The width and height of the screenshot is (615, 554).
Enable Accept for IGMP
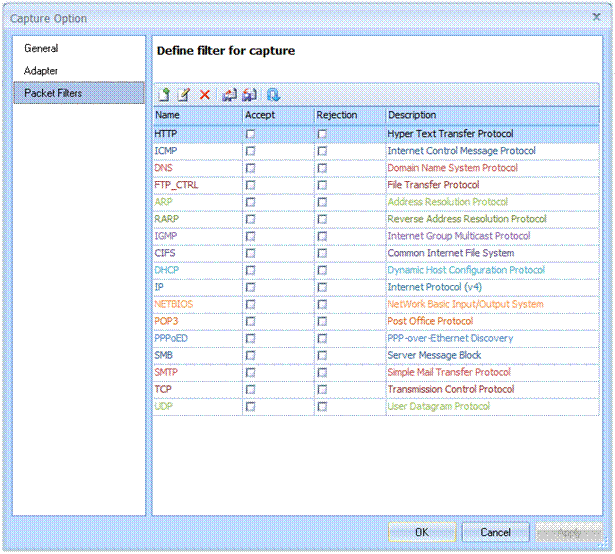click(250, 236)
